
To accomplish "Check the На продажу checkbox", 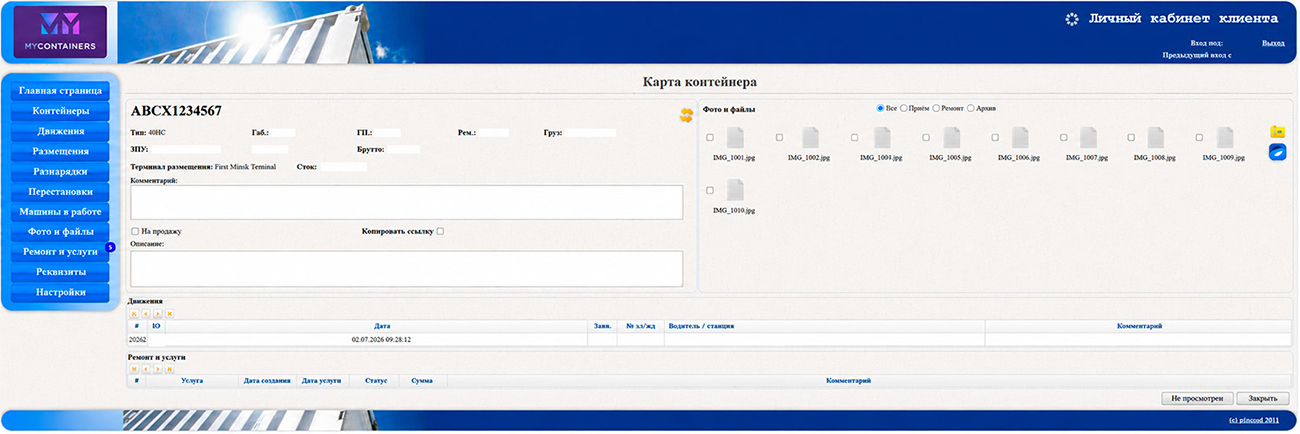I will (135, 231).
